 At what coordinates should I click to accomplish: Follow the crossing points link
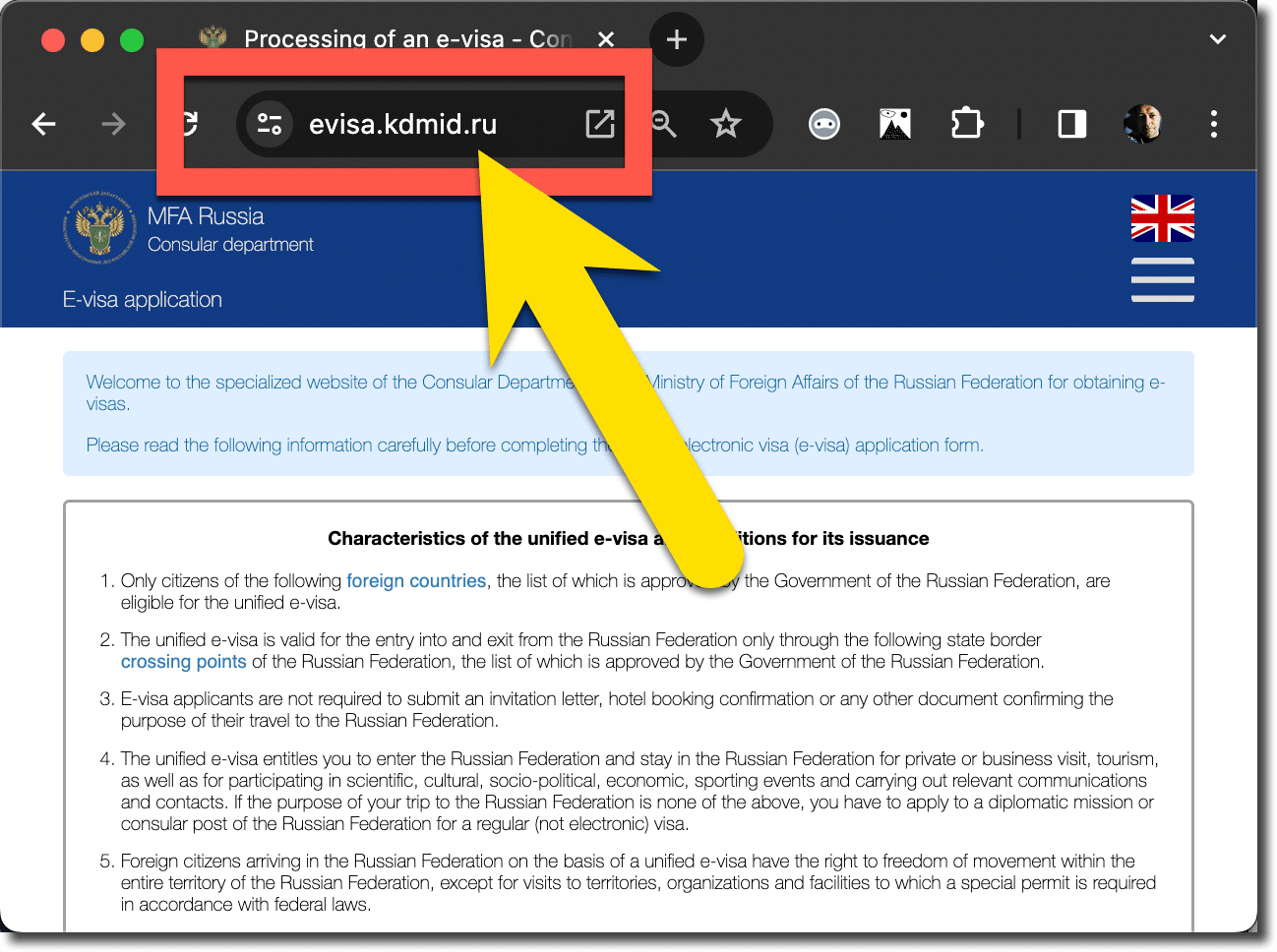tap(183, 662)
